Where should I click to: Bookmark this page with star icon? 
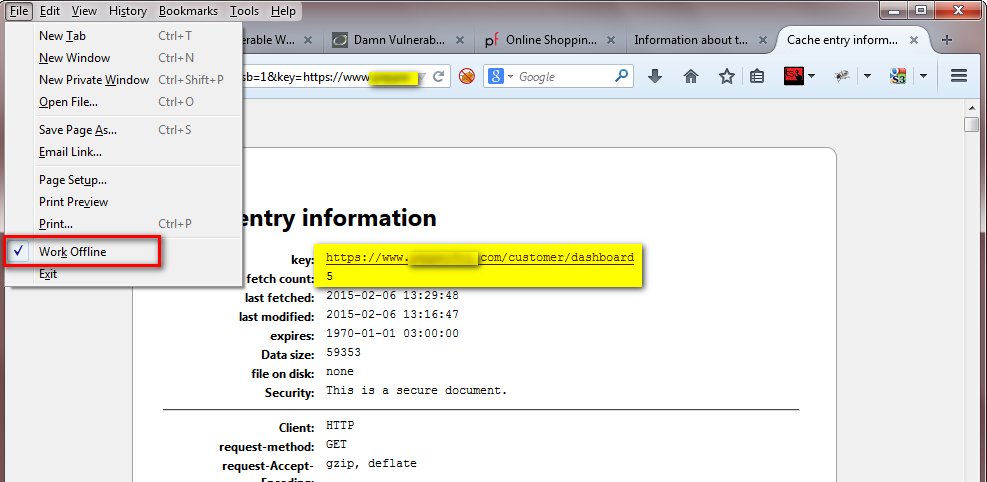727,76
